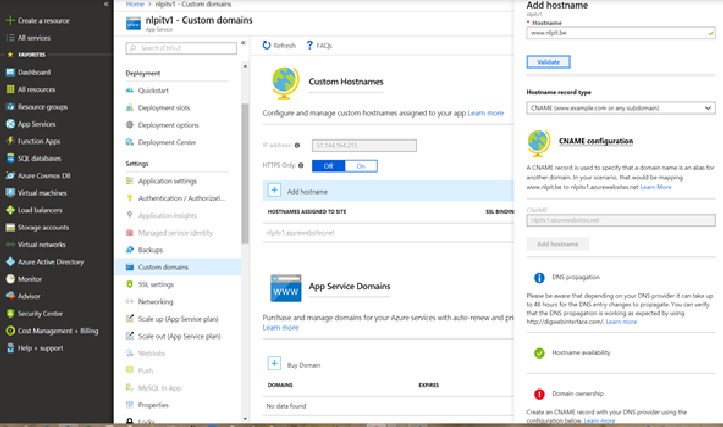Select Scale out (App Service plan)
The width and height of the screenshot is (723, 427).
pos(179,336)
